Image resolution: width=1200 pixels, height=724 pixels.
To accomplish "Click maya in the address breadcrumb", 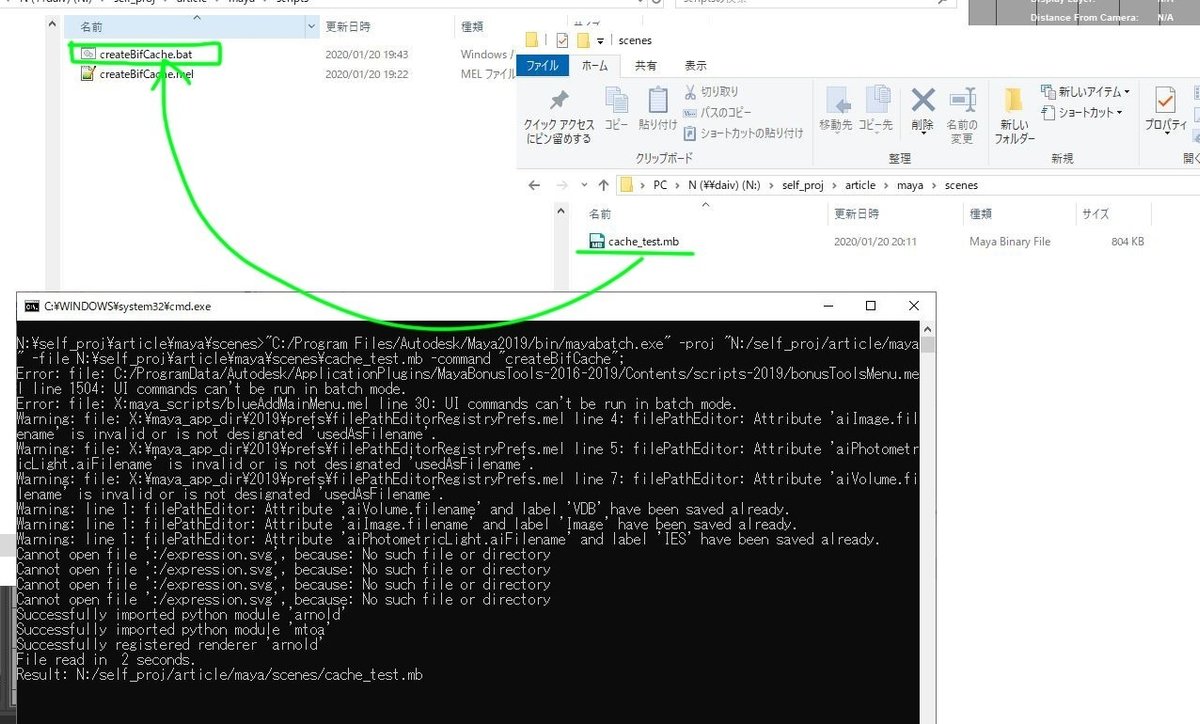I will [x=911, y=185].
